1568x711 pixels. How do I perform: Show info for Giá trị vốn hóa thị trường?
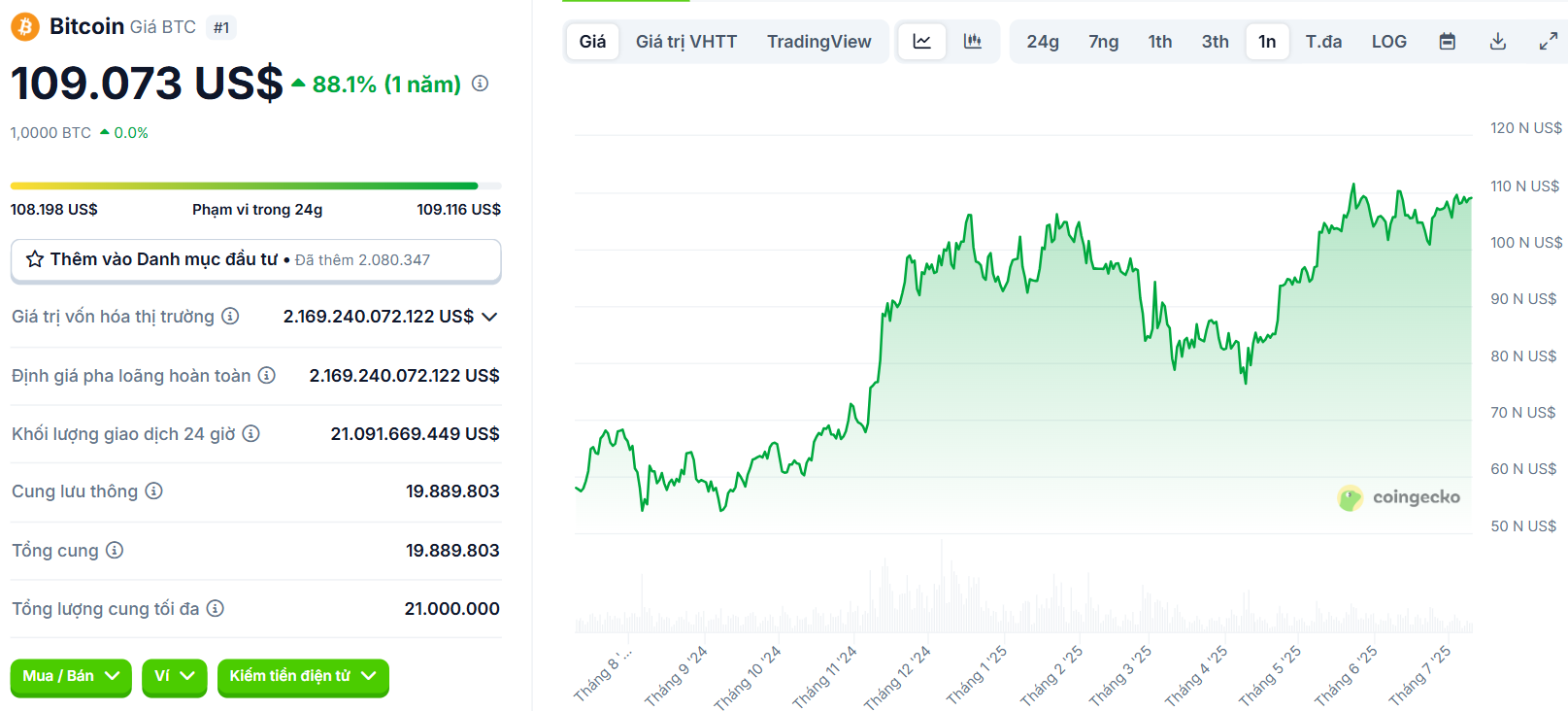[x=230, y=316]
